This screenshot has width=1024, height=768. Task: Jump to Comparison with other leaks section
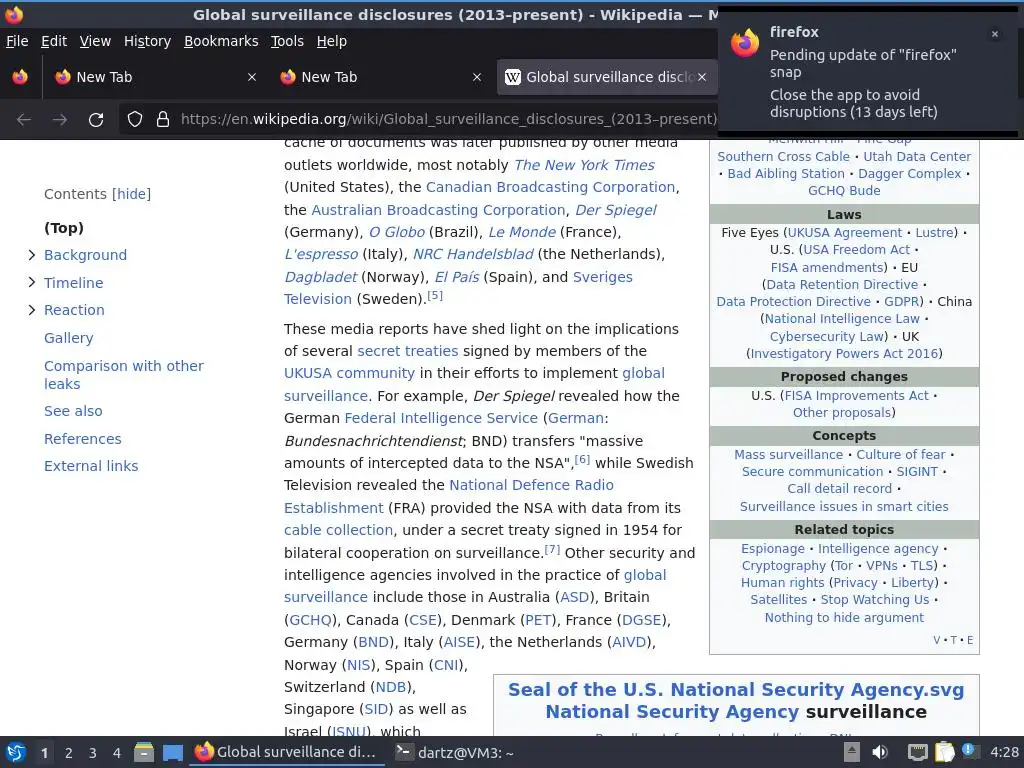pyautogui.click(x=123, y=375)
